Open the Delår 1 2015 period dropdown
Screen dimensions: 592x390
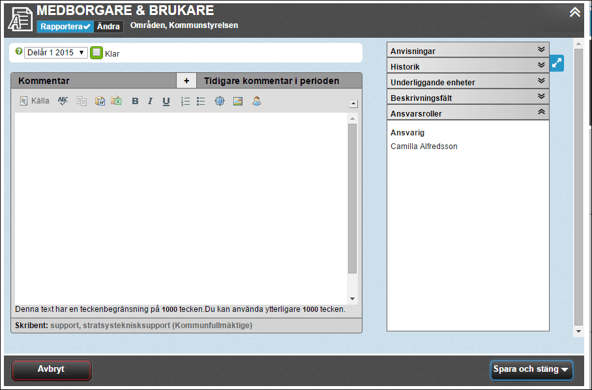coord(56,53)
